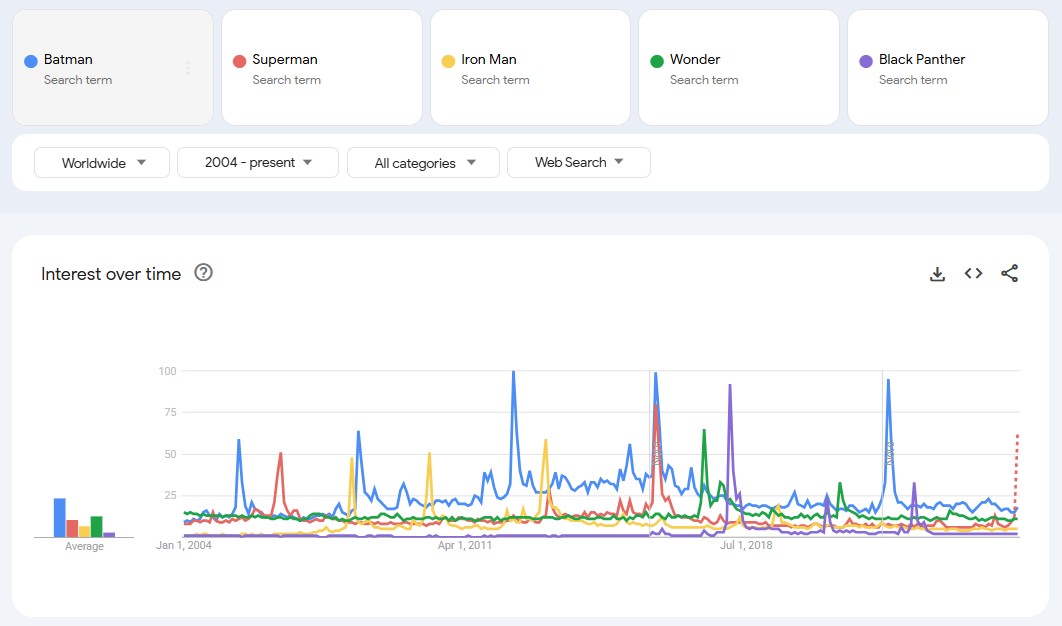
Task: Open the All categories dropdown
Action: pyautogui.click(x=423, y=163)
